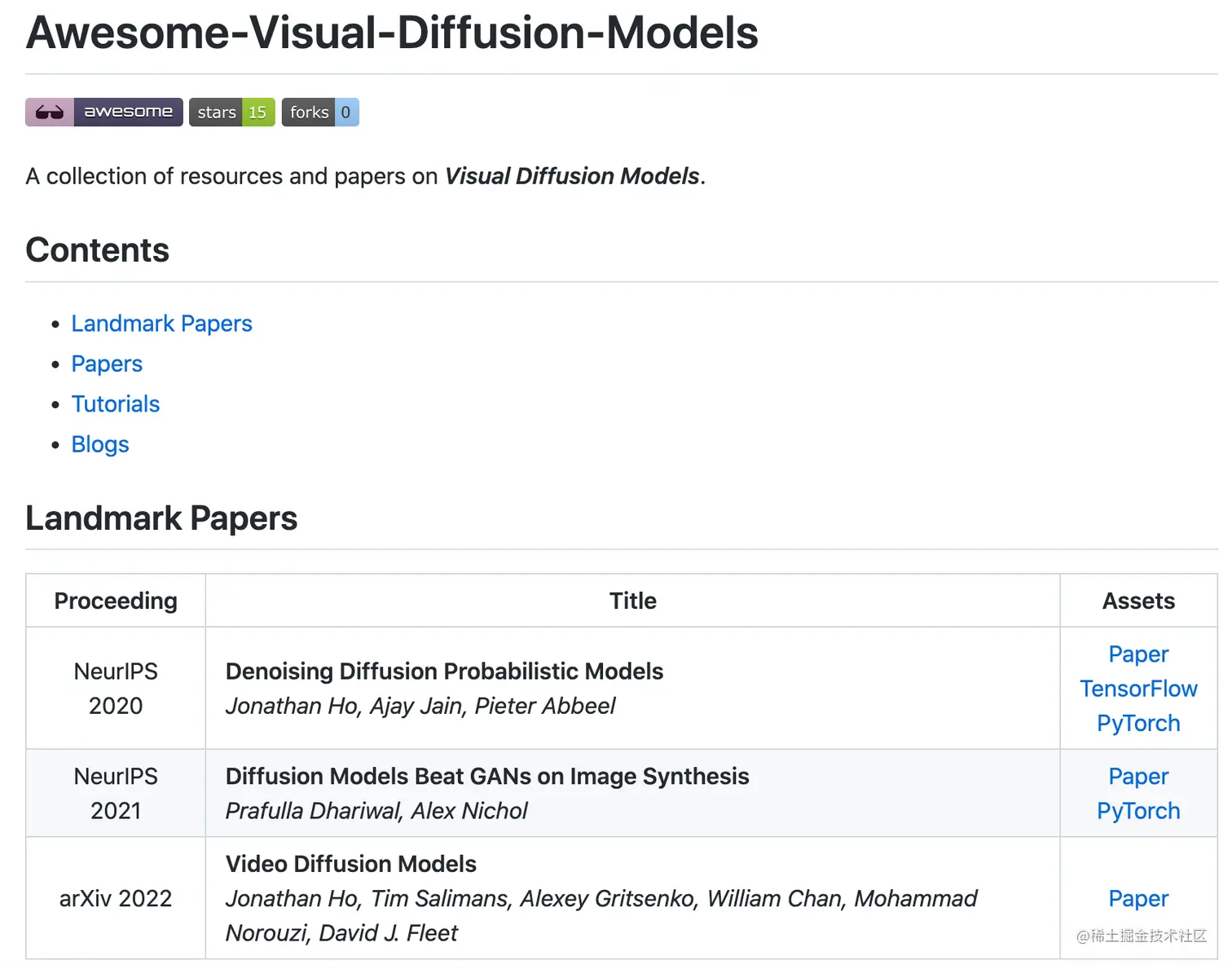Open the Landmark Papers contents link
1232x969 pixels.
point(161,324)
